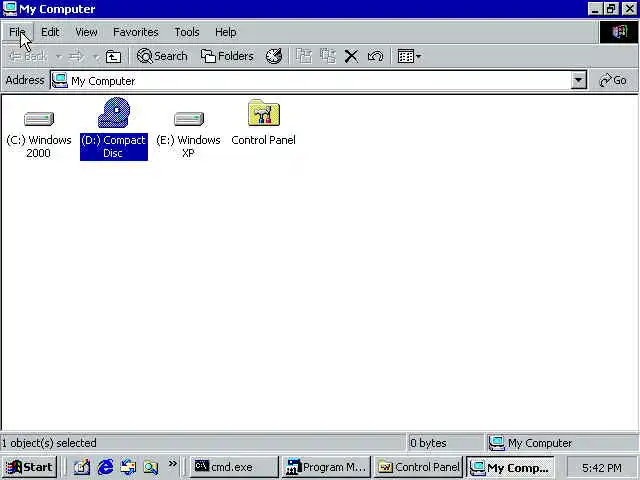Expand the quick launch chevron
Viewport: 640px width, 480px height.
[173, 464]
